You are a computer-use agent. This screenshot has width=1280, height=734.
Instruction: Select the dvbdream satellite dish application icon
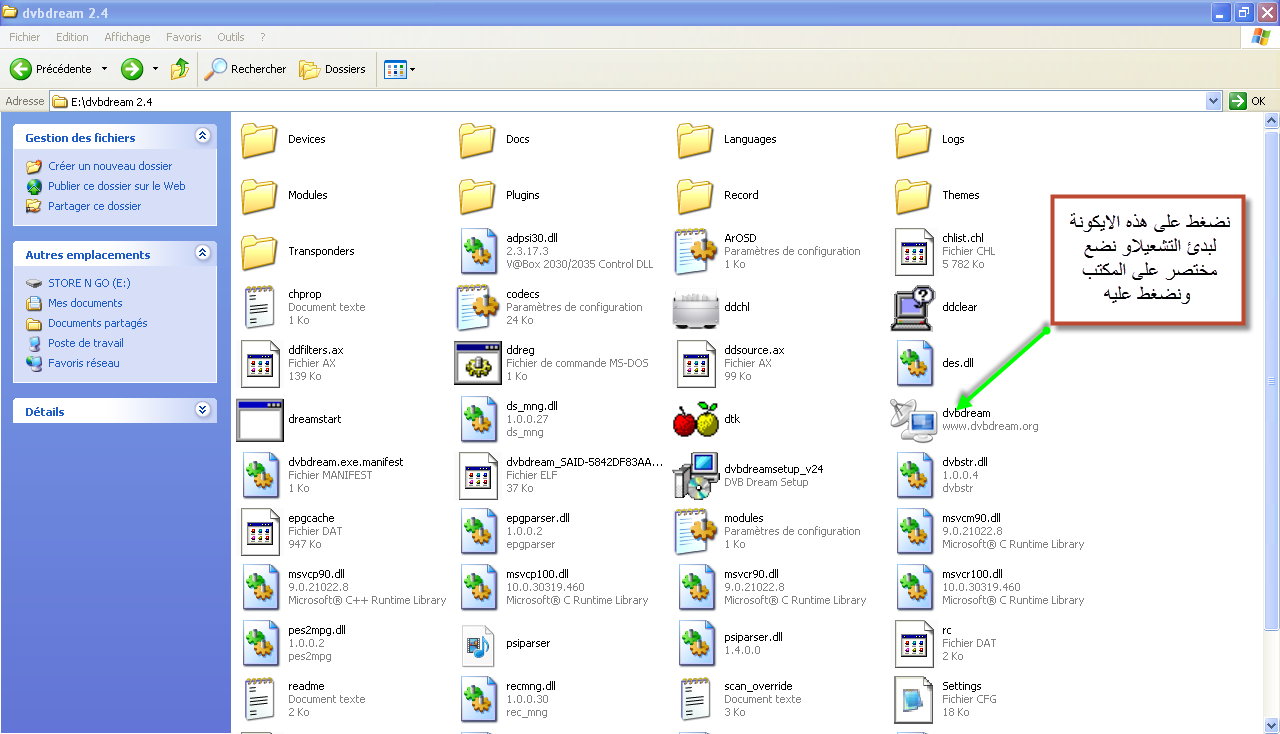(912, 420)
